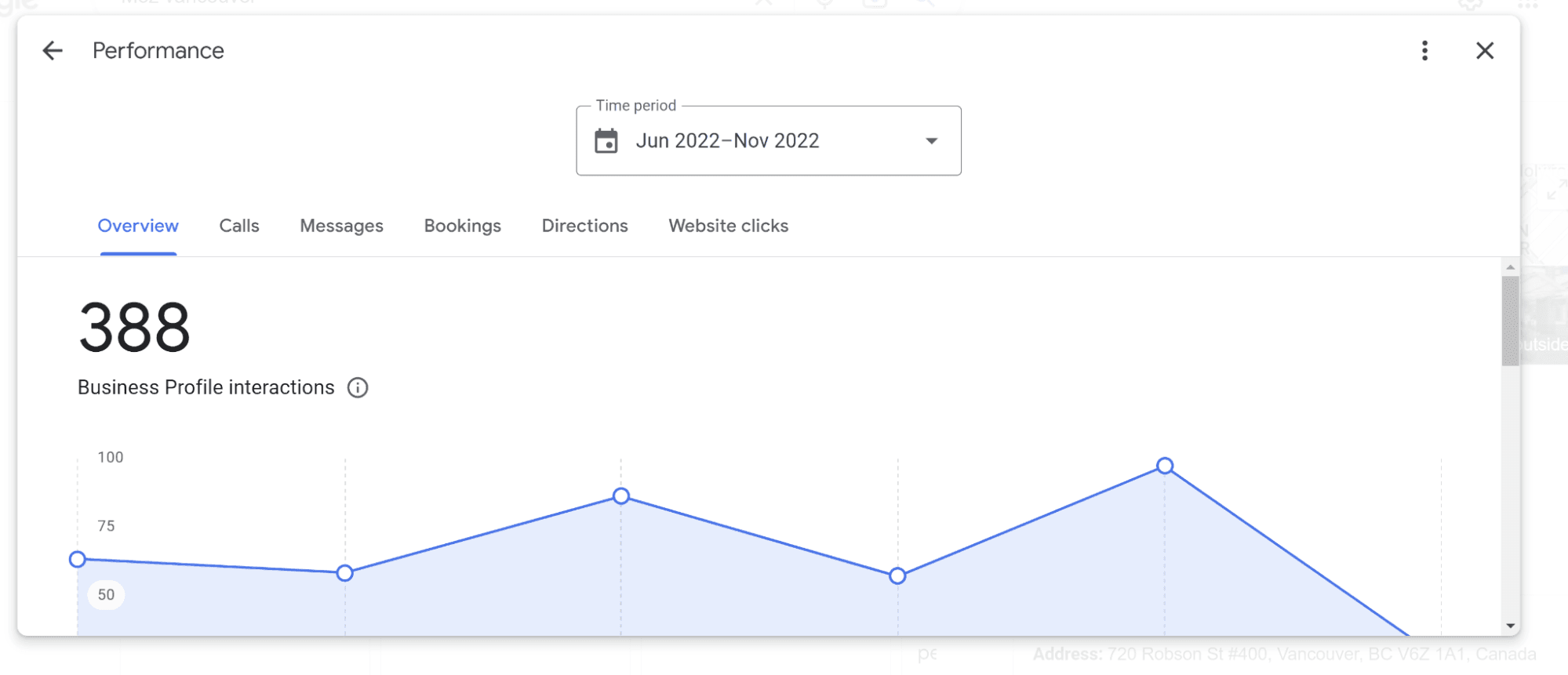This screenshot has width=1568, height=675.
Task: Click the third data point on the chart
Action: (x=621, y=496)
